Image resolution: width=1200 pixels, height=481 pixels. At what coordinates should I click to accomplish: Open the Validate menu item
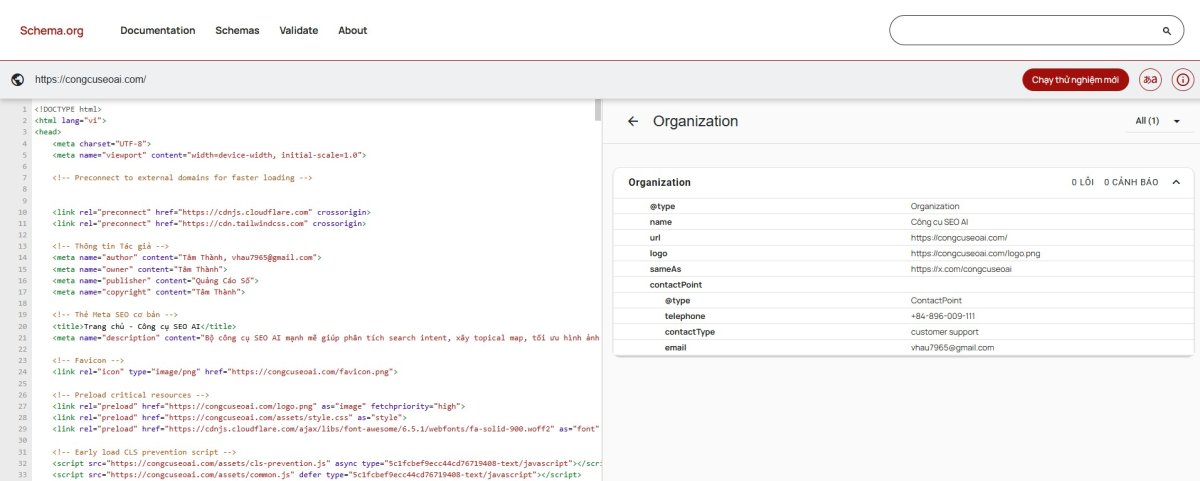tap(299, 30)
